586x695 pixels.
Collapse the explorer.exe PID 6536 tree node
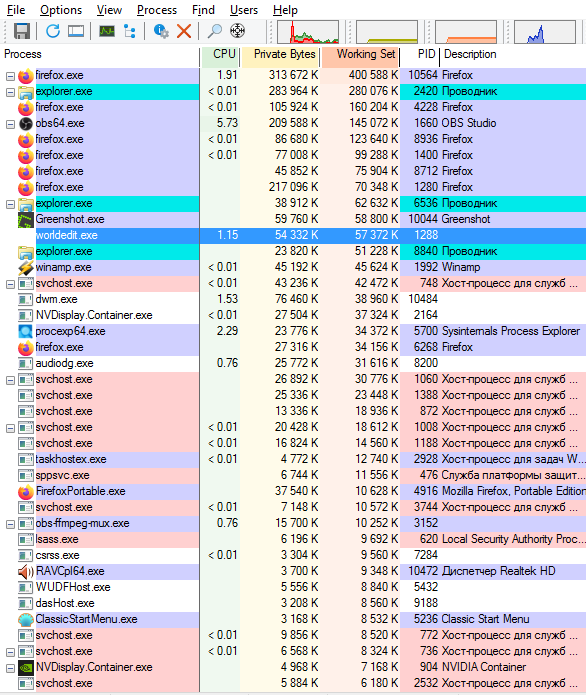point(10,205)
